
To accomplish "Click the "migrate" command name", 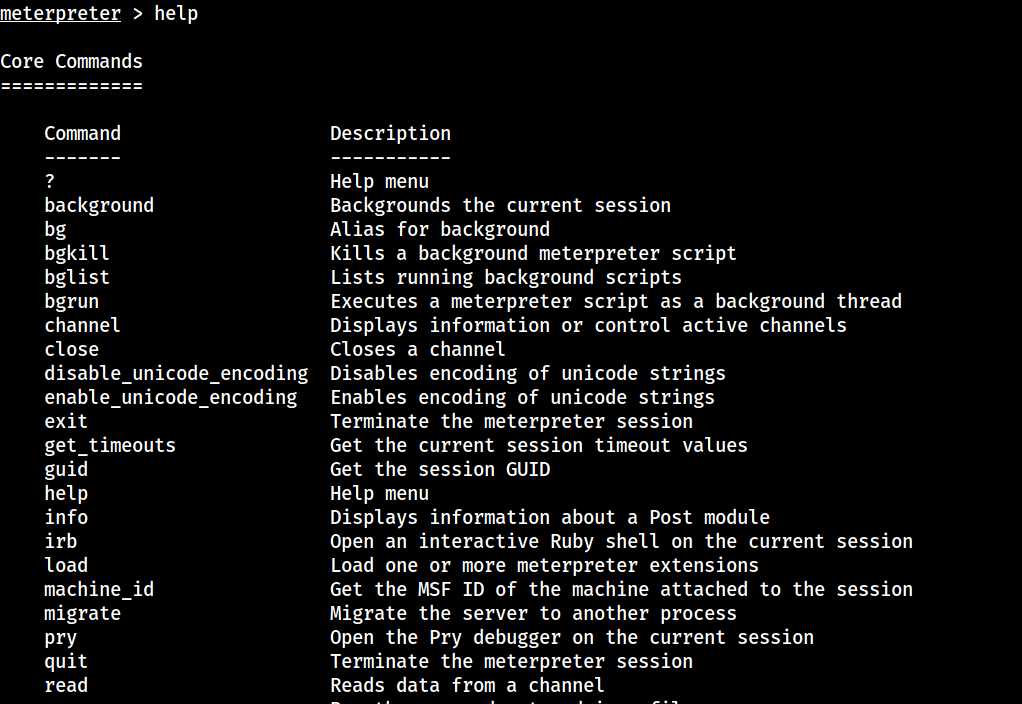I will tap(82, 614).
